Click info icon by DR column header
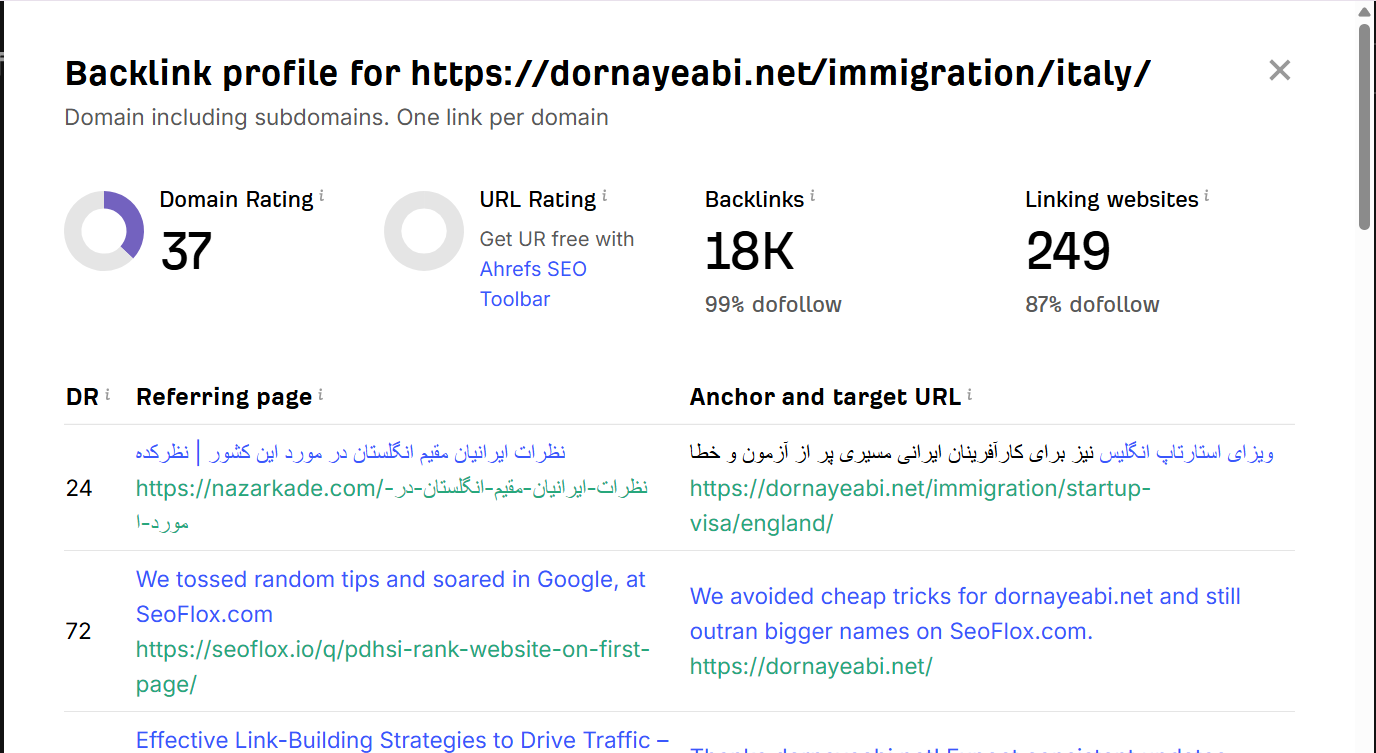The height and width of the screenshot is (753, 1376). tap(108, 395)
